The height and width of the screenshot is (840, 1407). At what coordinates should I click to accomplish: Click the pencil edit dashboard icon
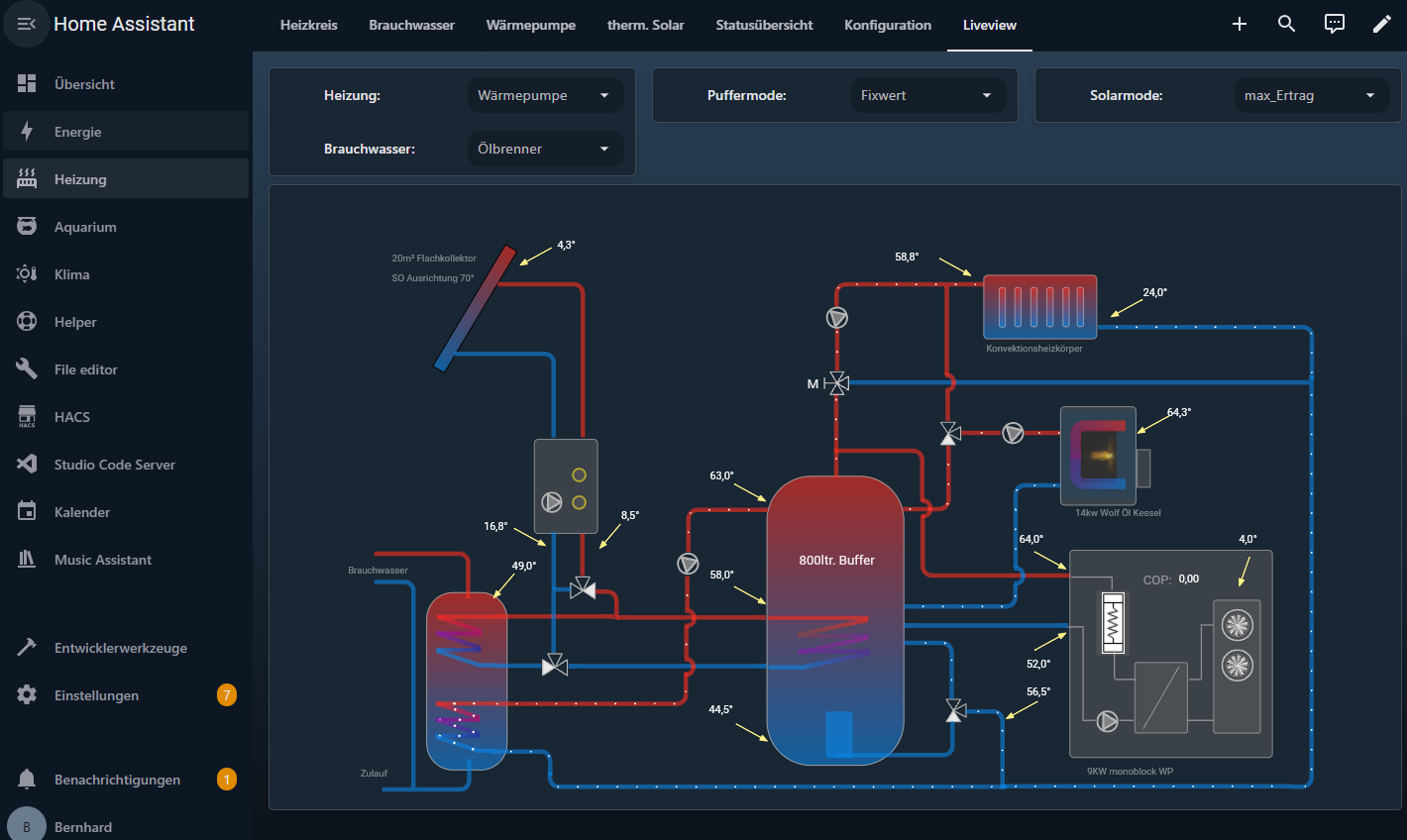pos(1381,24)
